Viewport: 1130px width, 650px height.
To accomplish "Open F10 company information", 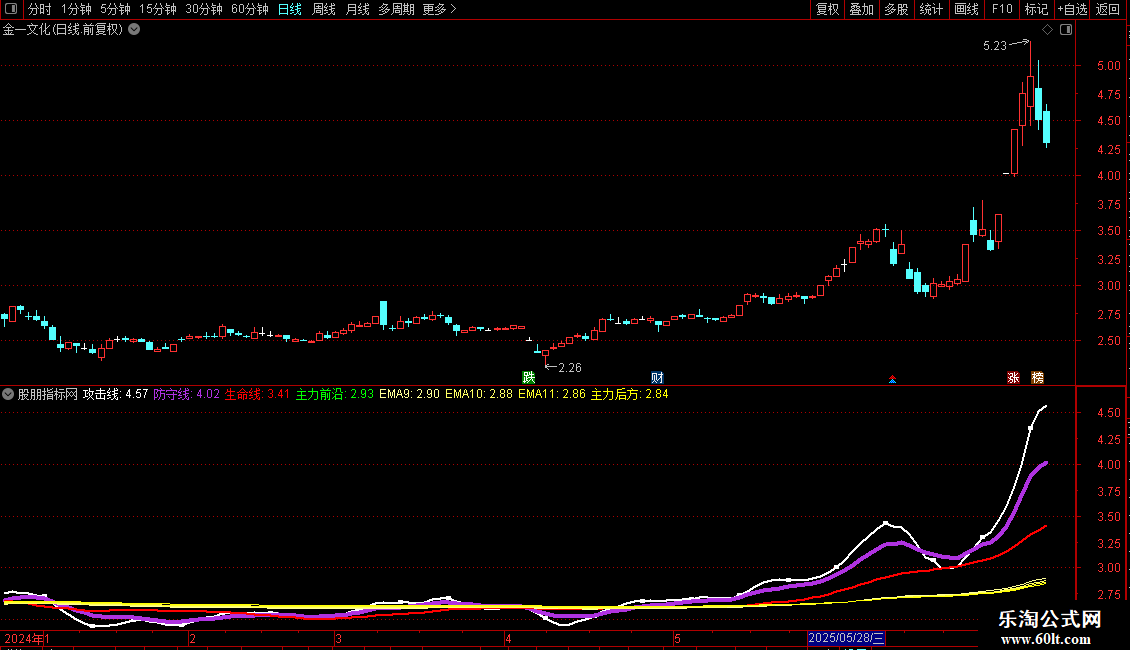I will click(x=1002, y=9).
